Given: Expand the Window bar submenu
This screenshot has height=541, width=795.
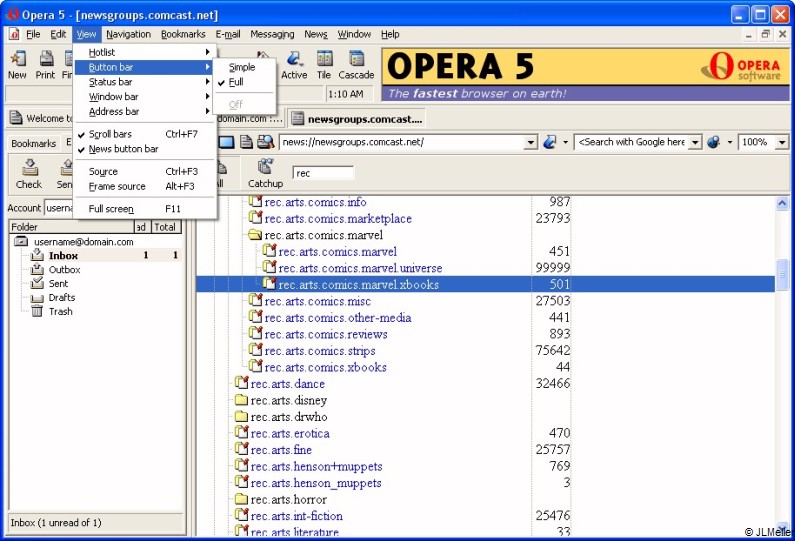Looking at the screenshot, I should tap(146, 96).
